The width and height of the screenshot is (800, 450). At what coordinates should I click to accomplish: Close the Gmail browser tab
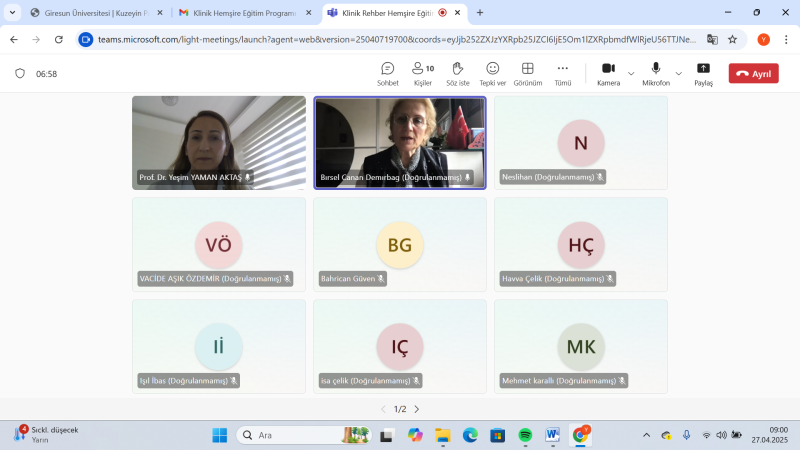coord(309,13)
